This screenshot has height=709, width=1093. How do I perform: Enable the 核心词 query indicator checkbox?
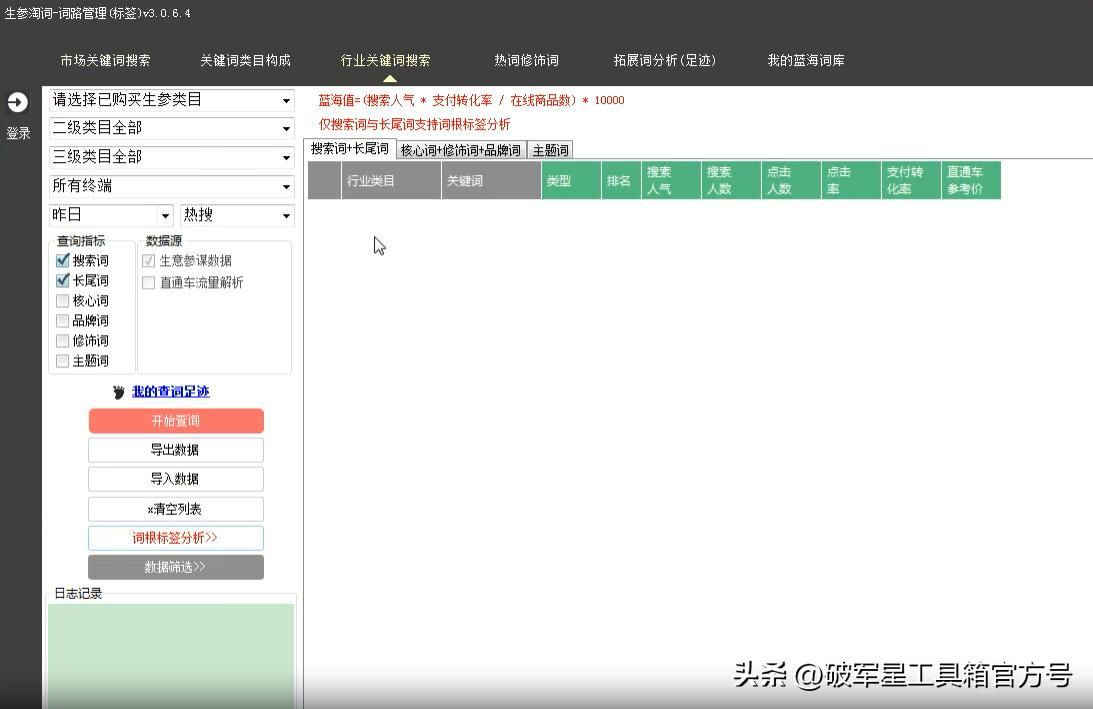click(61, 300)
